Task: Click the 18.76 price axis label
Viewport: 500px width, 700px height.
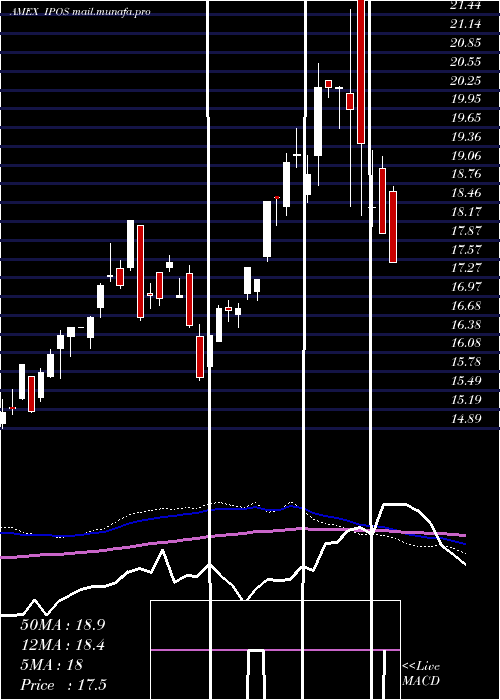Action: [466, 174]
